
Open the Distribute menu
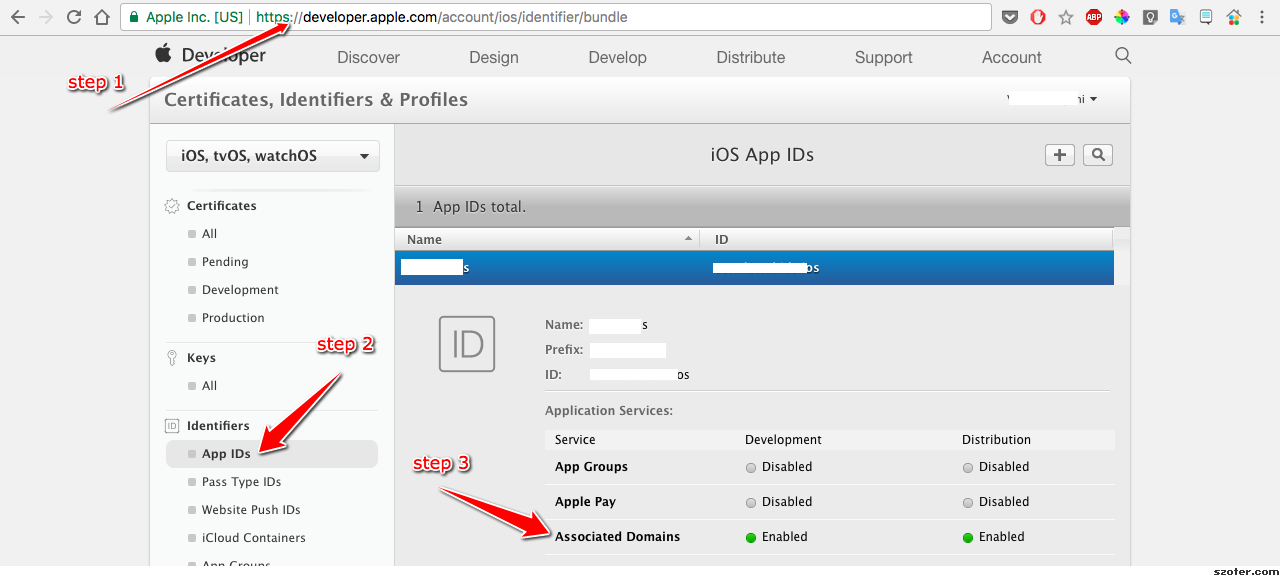751,57
